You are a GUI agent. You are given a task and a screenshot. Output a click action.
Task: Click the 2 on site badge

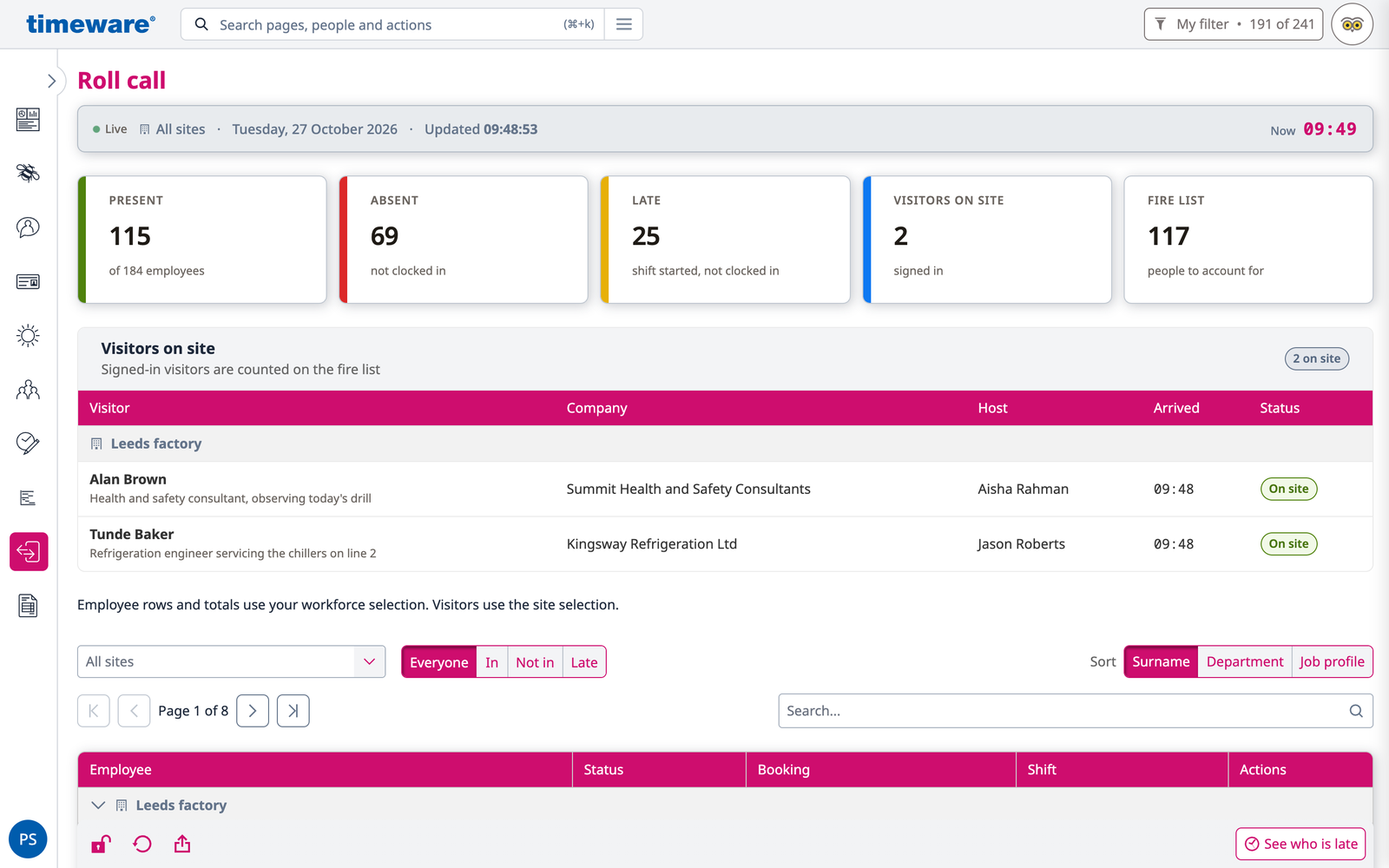coord(1316,358)
